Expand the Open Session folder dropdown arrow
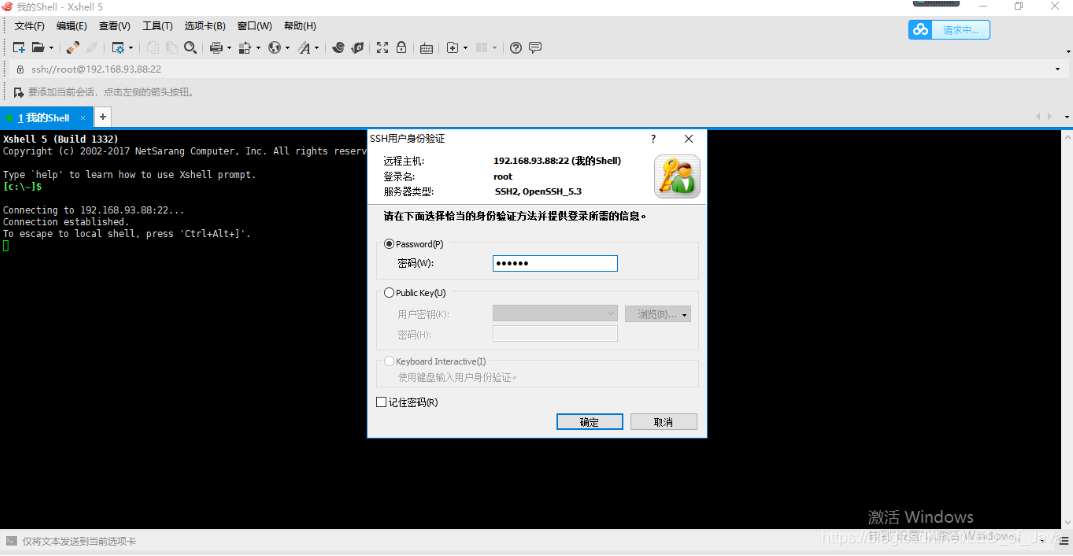Viewport: 1073px width, 556px height. (x=51, y=49)
